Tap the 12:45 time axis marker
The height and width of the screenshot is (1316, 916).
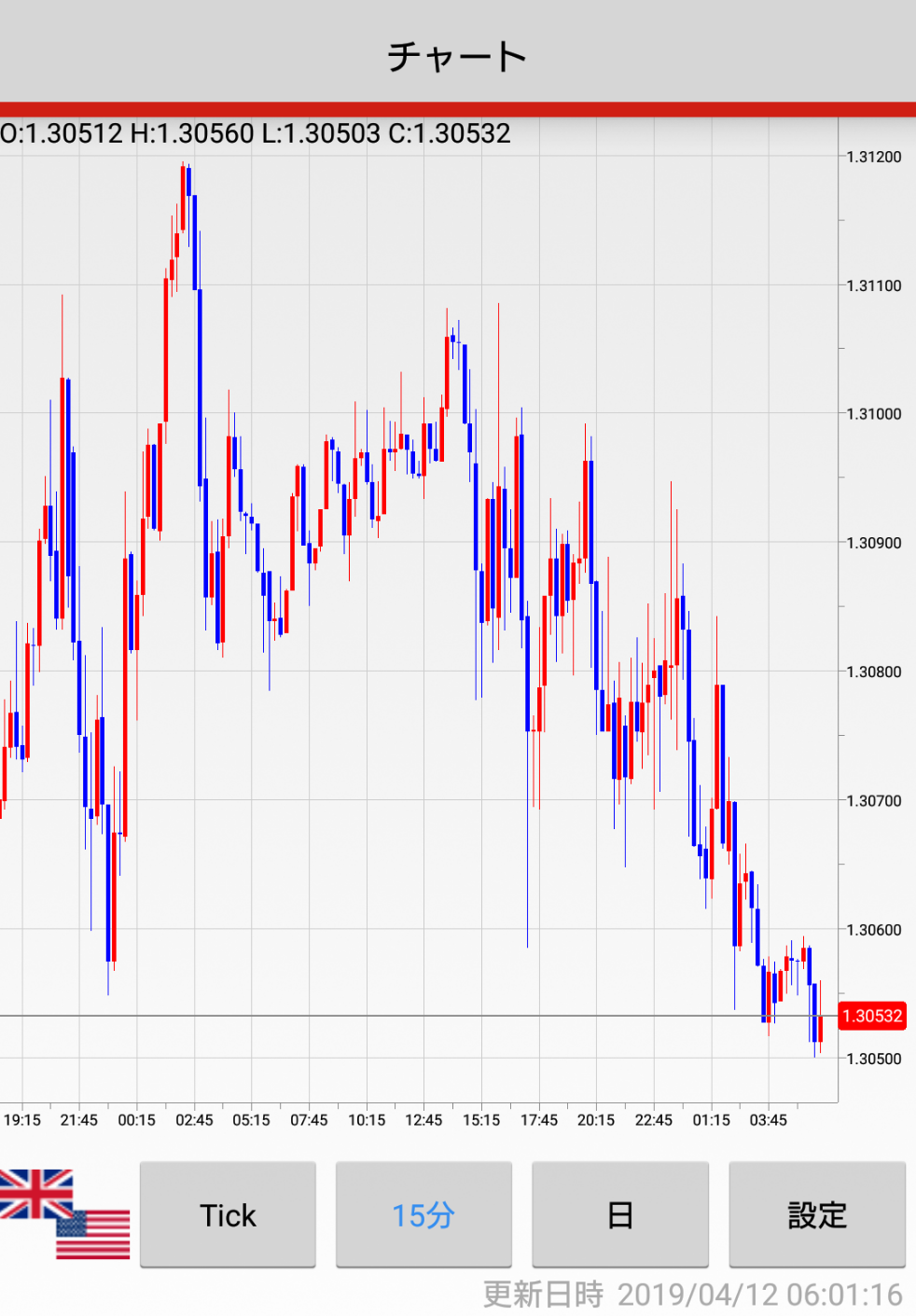[423, 1120]
